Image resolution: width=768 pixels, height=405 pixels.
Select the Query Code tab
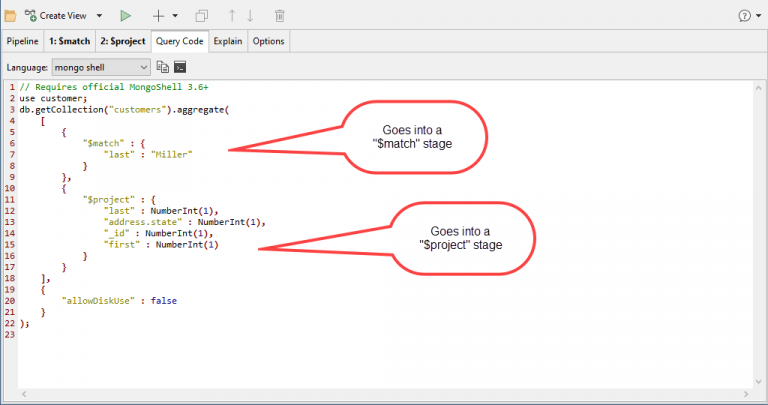point(180,41)
